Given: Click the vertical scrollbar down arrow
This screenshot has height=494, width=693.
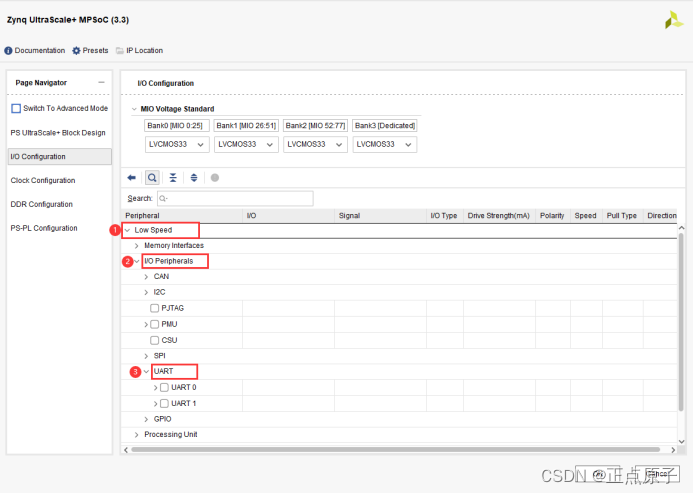Looking at the screenshot, I should (681, 441).
